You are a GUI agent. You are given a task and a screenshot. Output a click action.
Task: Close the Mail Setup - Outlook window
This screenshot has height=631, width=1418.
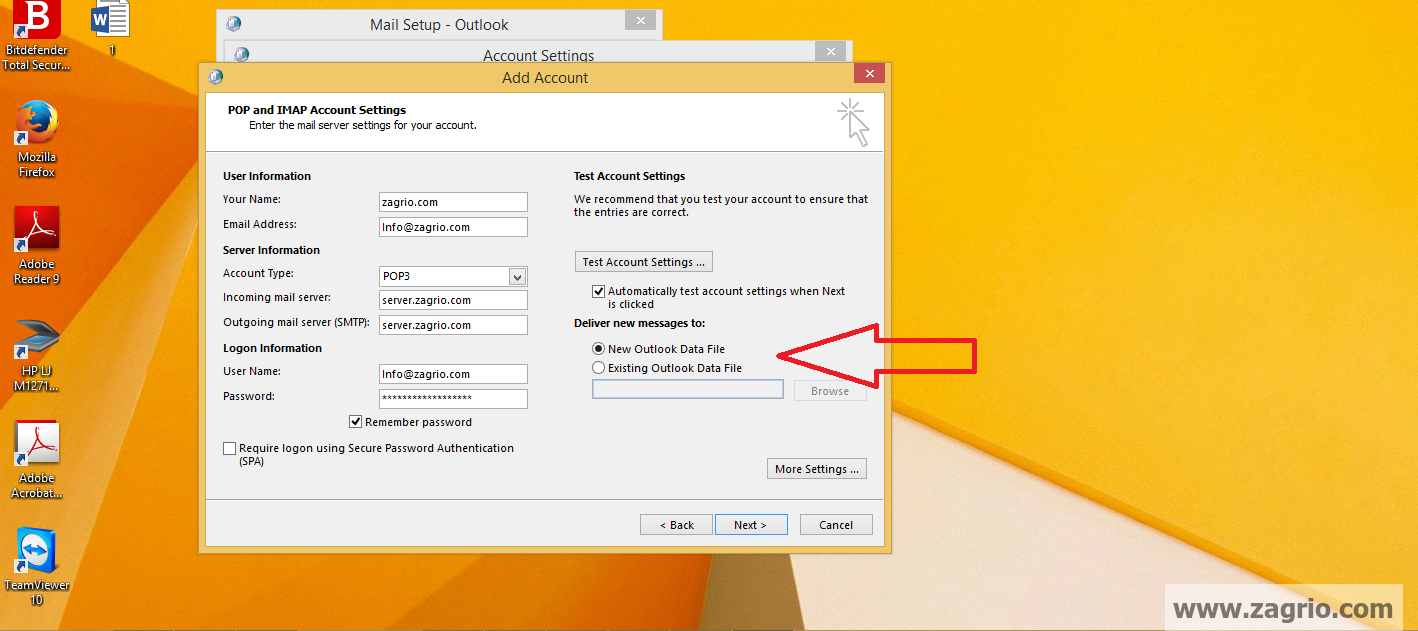640,19
